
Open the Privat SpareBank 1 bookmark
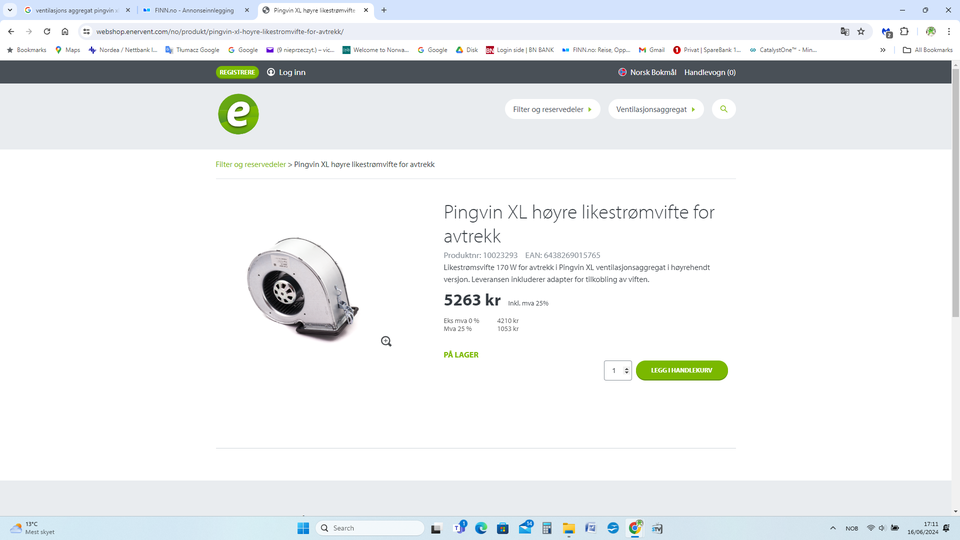[707, 50]
